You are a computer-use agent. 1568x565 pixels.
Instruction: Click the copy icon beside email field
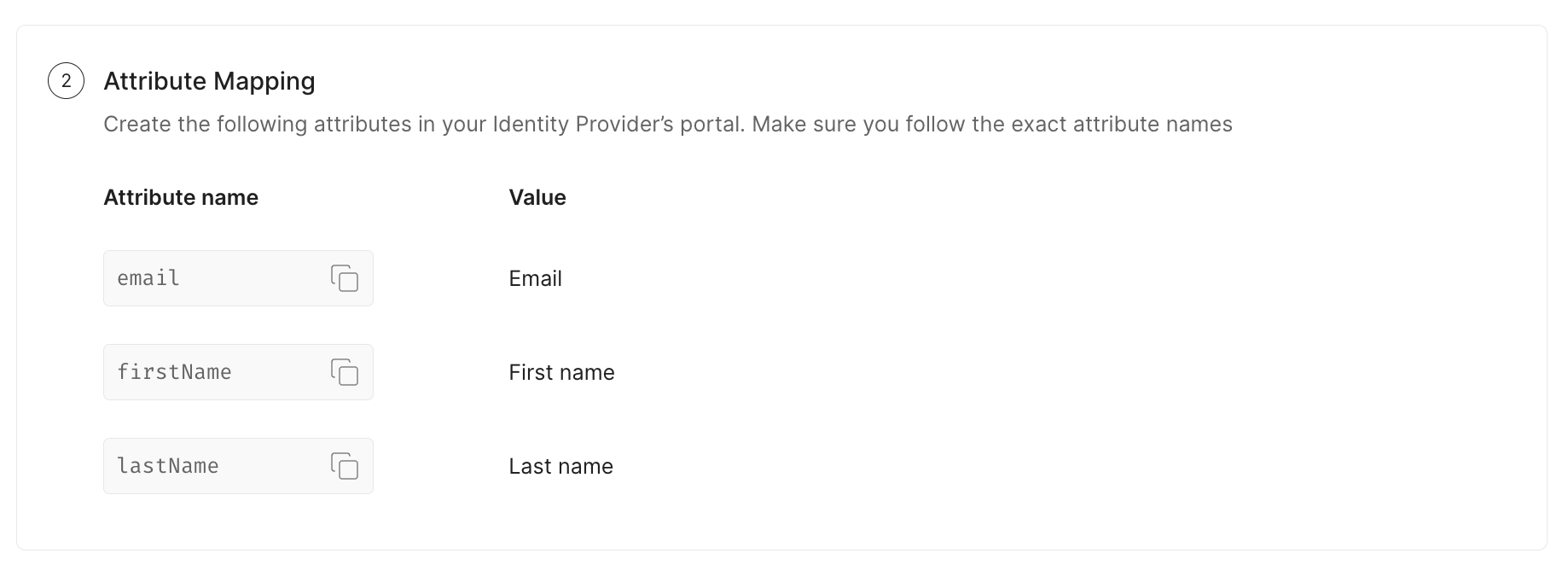(345, 278)
